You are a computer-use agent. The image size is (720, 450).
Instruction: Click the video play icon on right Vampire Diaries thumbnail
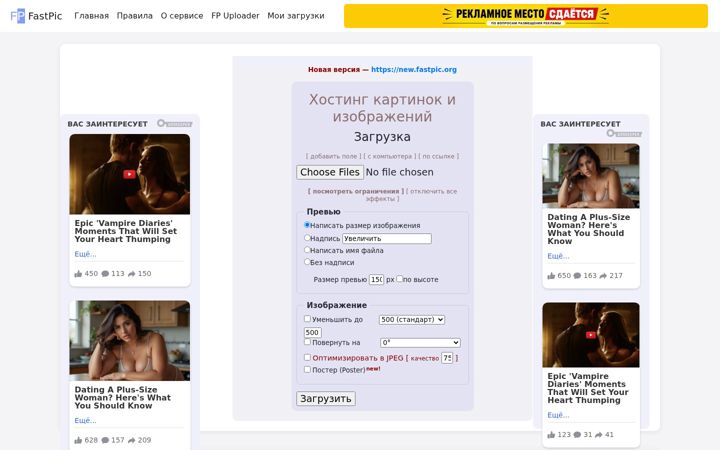(x=591, y=335)
